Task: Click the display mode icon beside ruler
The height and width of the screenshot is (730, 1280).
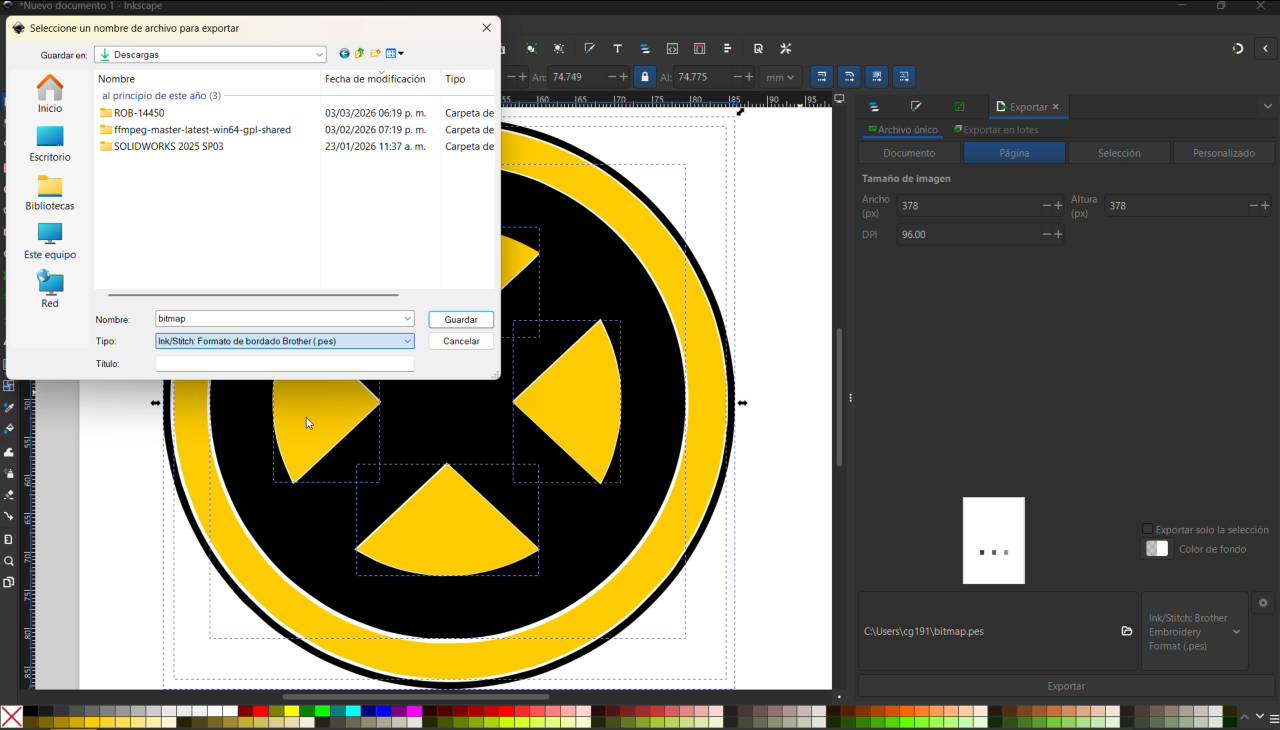Action: tap(840, 99)
